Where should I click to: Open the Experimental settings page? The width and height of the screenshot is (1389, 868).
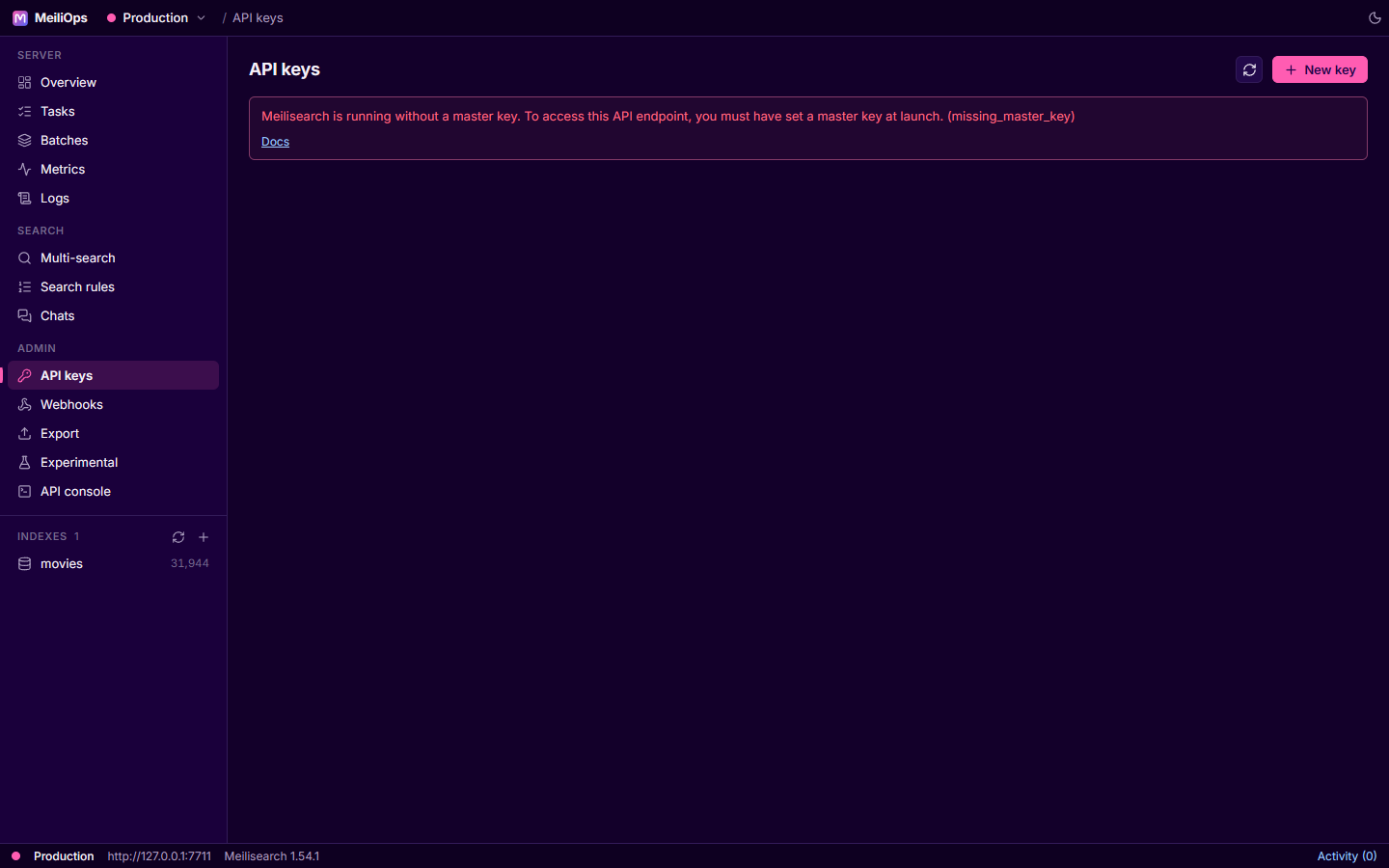point(114,463)
